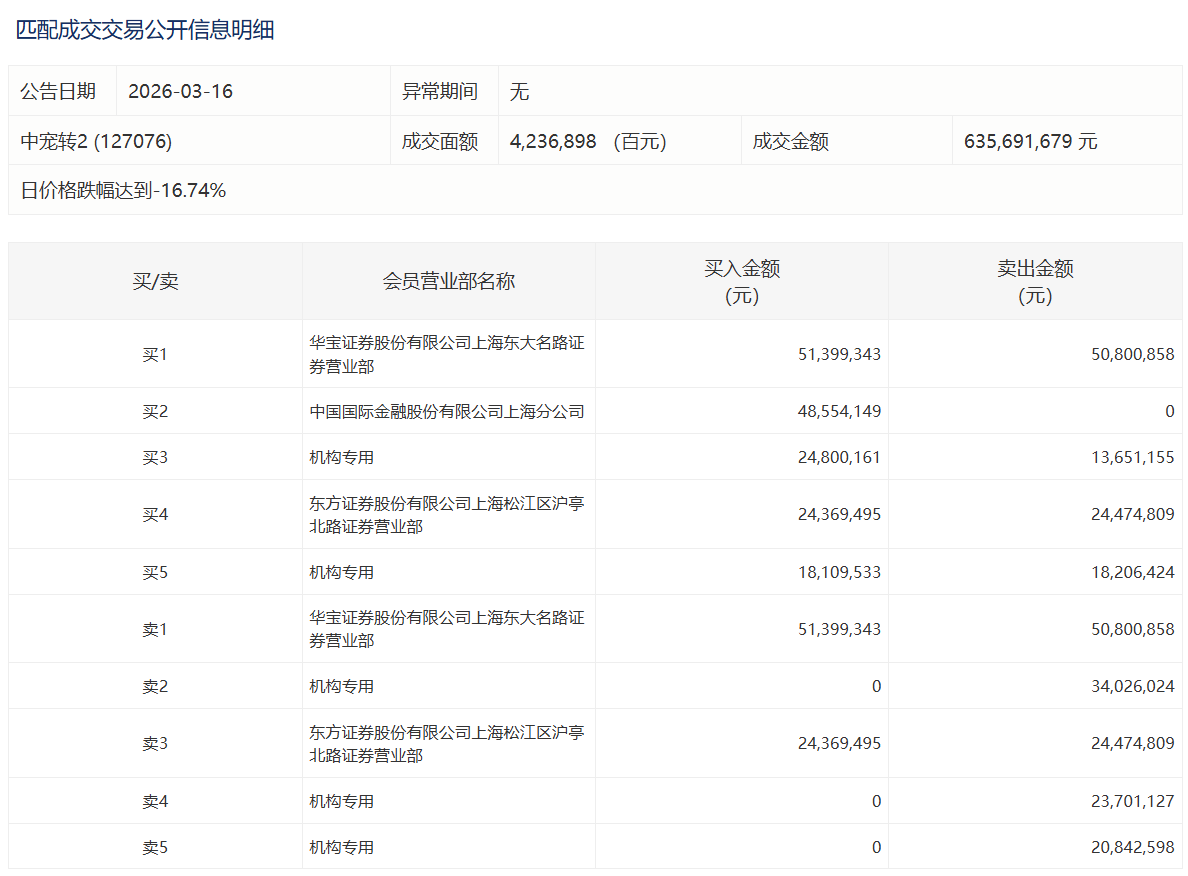Screen dimensions: 1188x876
Task: Click 机构专用 in the 卖5 row
Action: [x=341, y=847]
